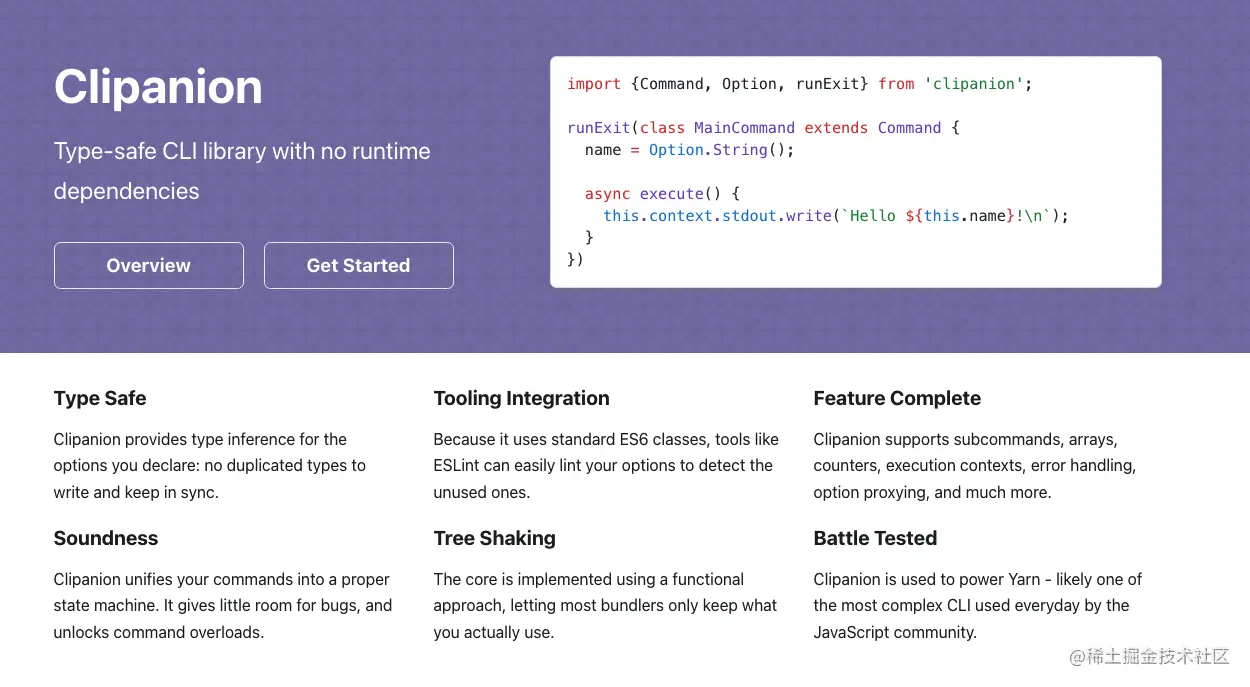Click the import statement code line
1250x687 pixels.
click(799, 84)
